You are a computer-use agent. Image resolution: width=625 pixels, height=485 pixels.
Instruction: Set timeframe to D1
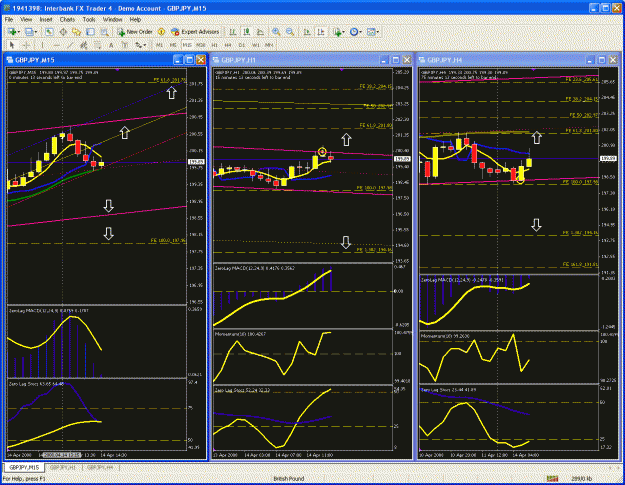[242, 45]
